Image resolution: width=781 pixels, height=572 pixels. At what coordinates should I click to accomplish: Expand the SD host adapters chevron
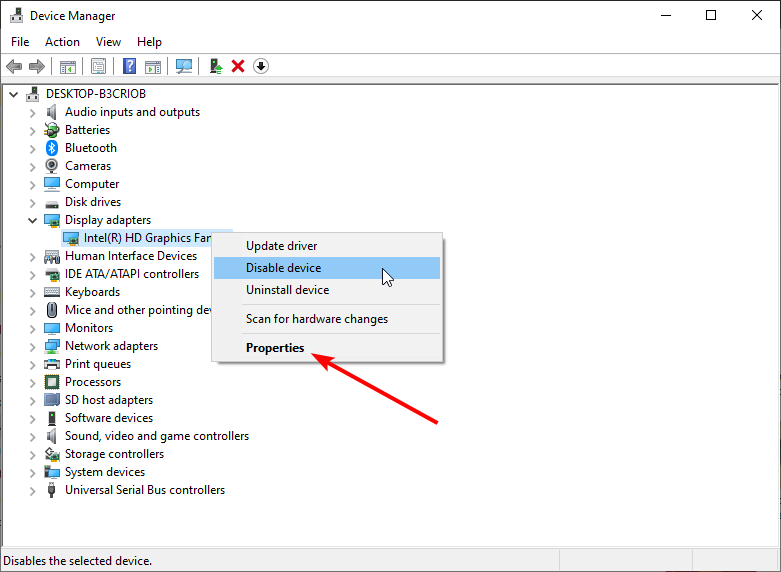(x=32, y=401)
